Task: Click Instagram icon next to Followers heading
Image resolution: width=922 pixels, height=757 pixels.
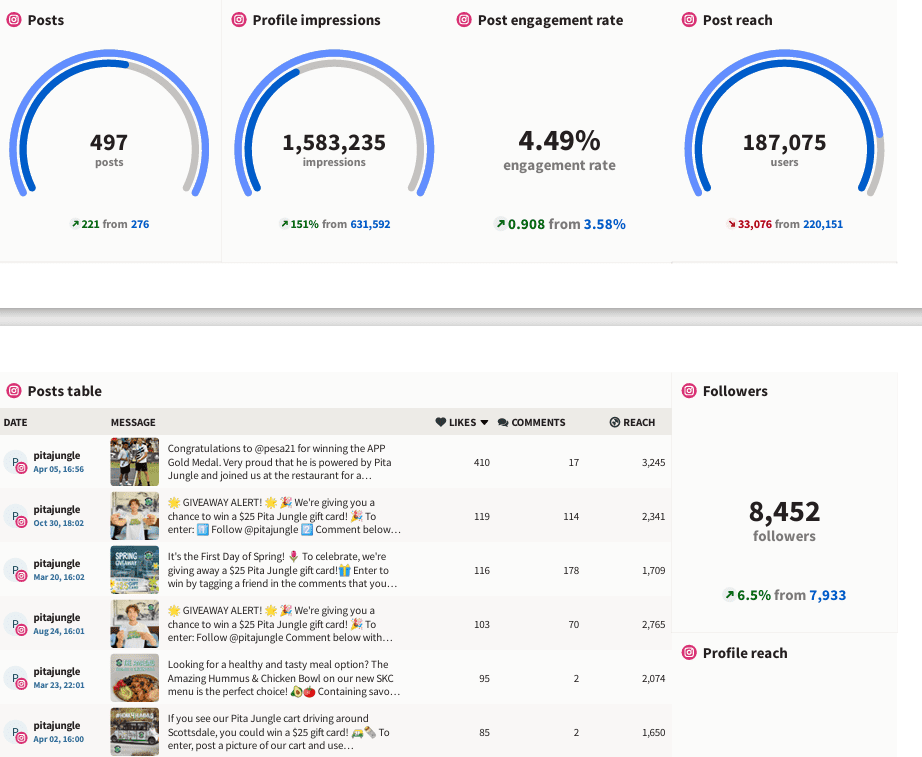Action: (689, 391)
